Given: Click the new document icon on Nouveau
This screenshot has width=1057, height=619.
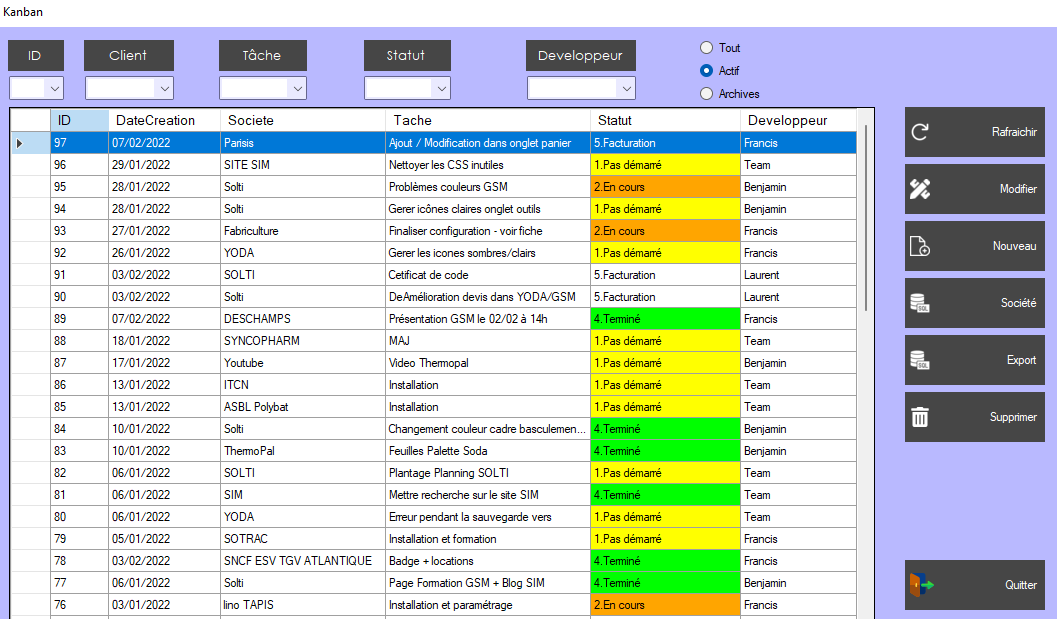Looking at the screenshot, I should (920, 246).
